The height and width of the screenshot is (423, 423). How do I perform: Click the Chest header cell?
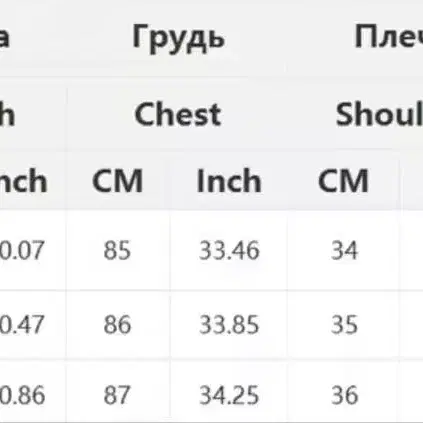click(x=178, y=114)
